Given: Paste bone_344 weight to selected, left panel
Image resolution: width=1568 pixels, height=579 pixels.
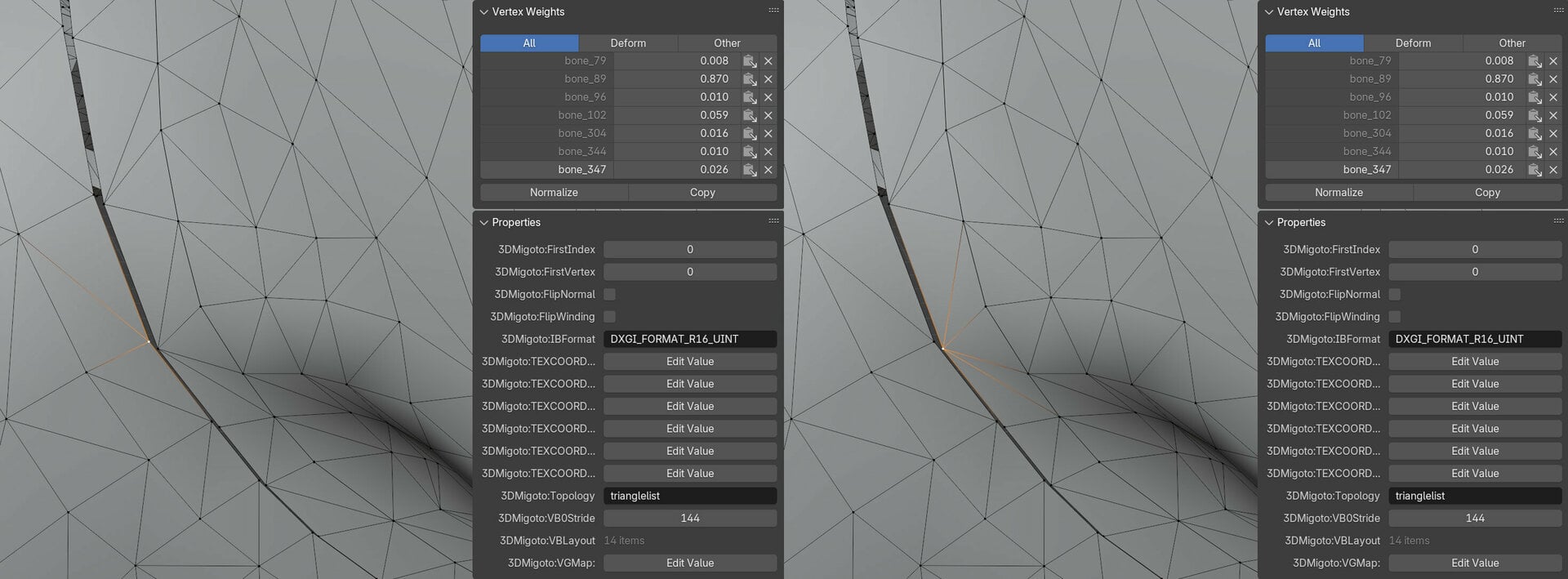Looking at the screenshot, I should tap(749, 151).
